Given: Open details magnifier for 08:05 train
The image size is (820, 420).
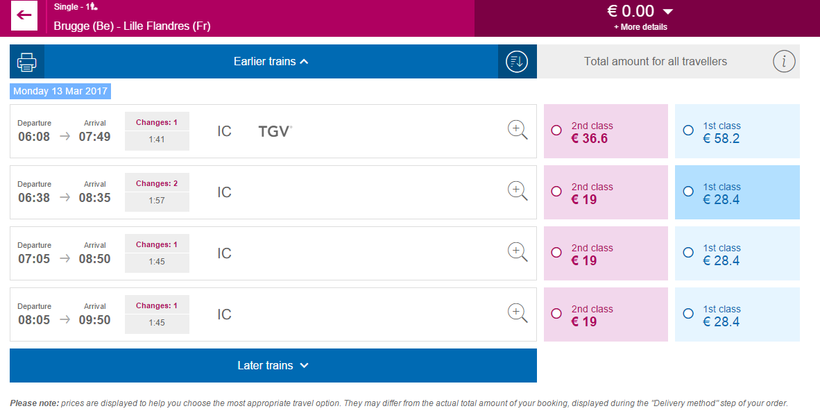Looking at the screenshot, I should (517, 313).
